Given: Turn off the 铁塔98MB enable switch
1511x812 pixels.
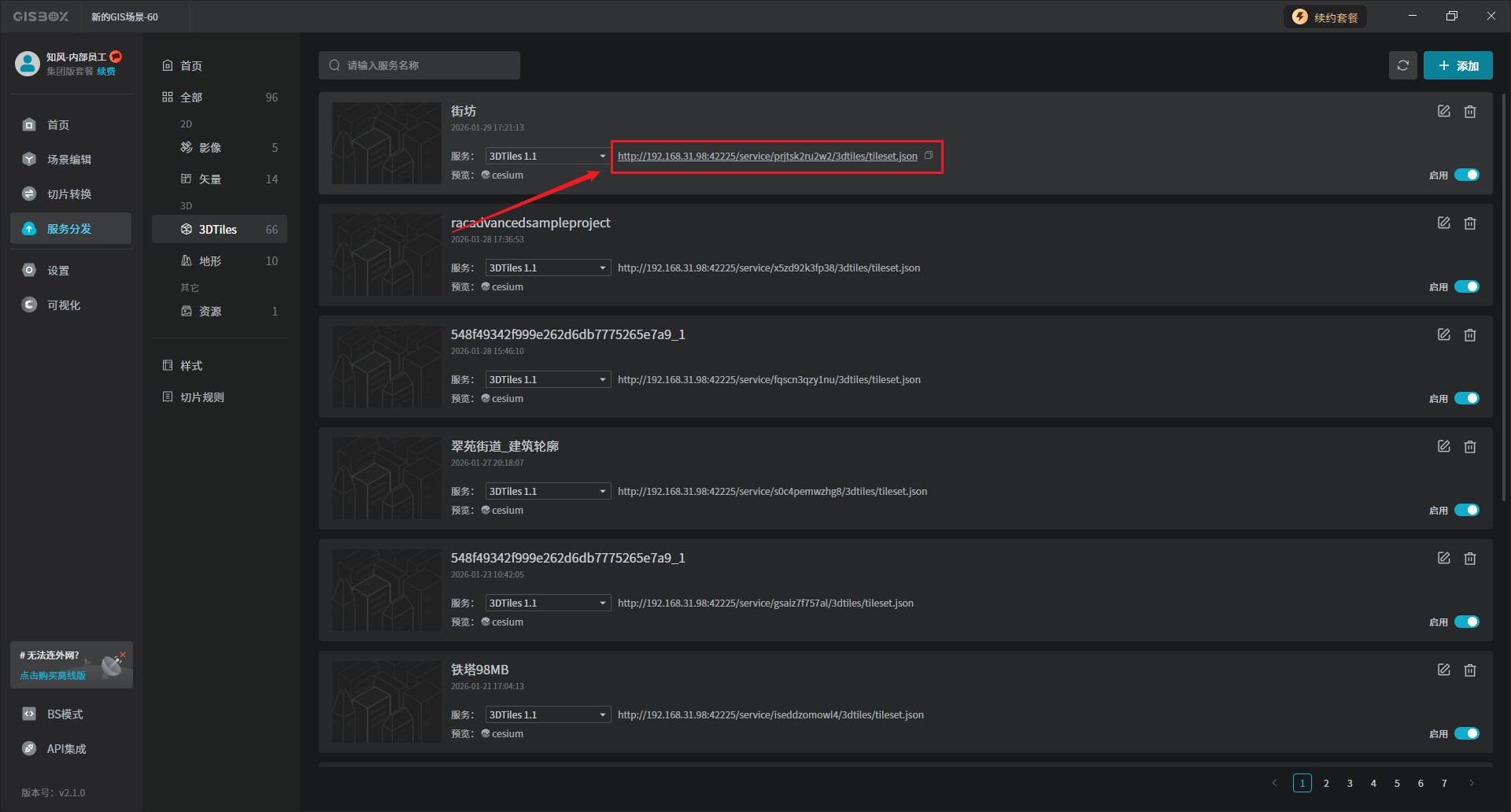Looking at the screenshot, I should (x=1466, y=733).
